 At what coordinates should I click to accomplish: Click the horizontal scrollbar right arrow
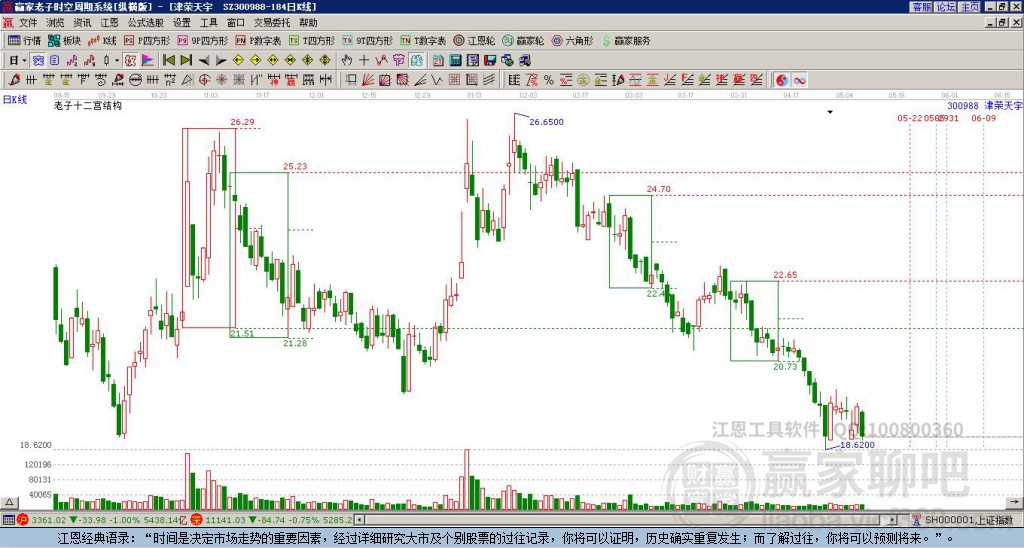click(x=893, y=520)
